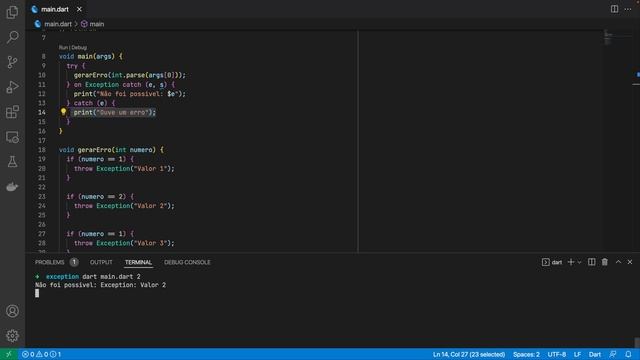
Task: Open notifications bell in status bar
Action: 628,354
